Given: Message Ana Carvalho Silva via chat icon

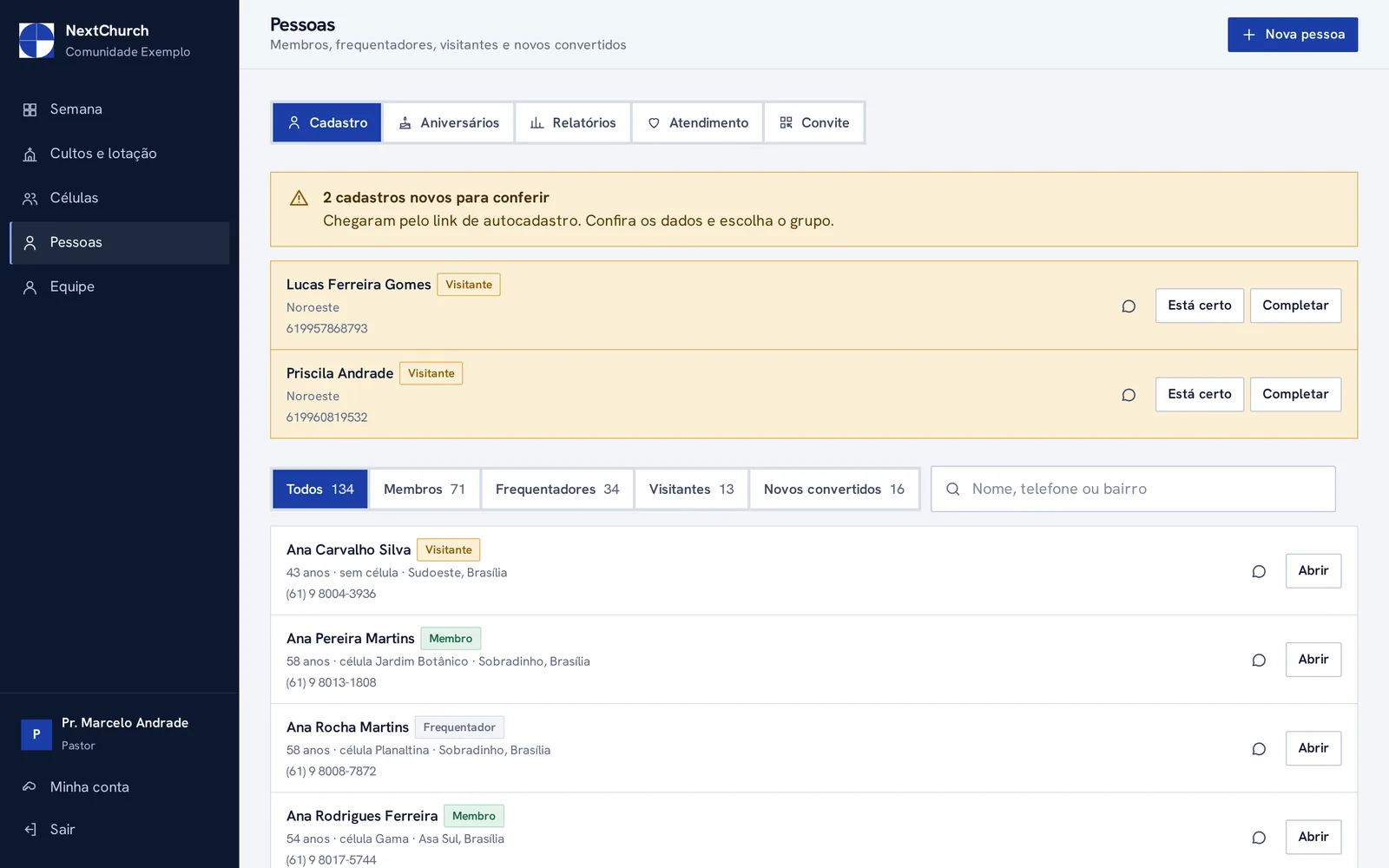Looking at the screenshot, I should (1259, 571).
